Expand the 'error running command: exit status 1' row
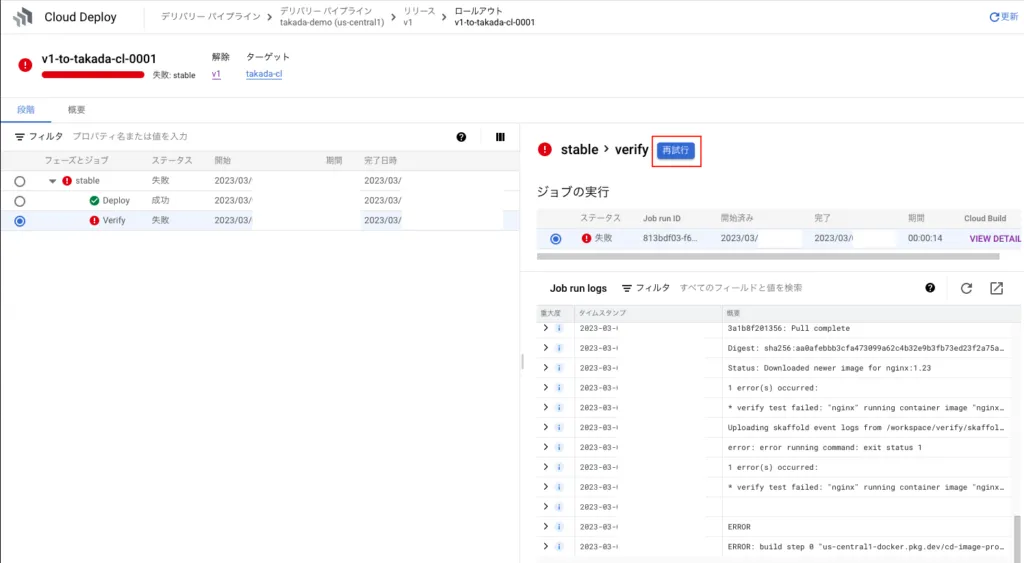The image size is (1024, 563). point(545,447)
